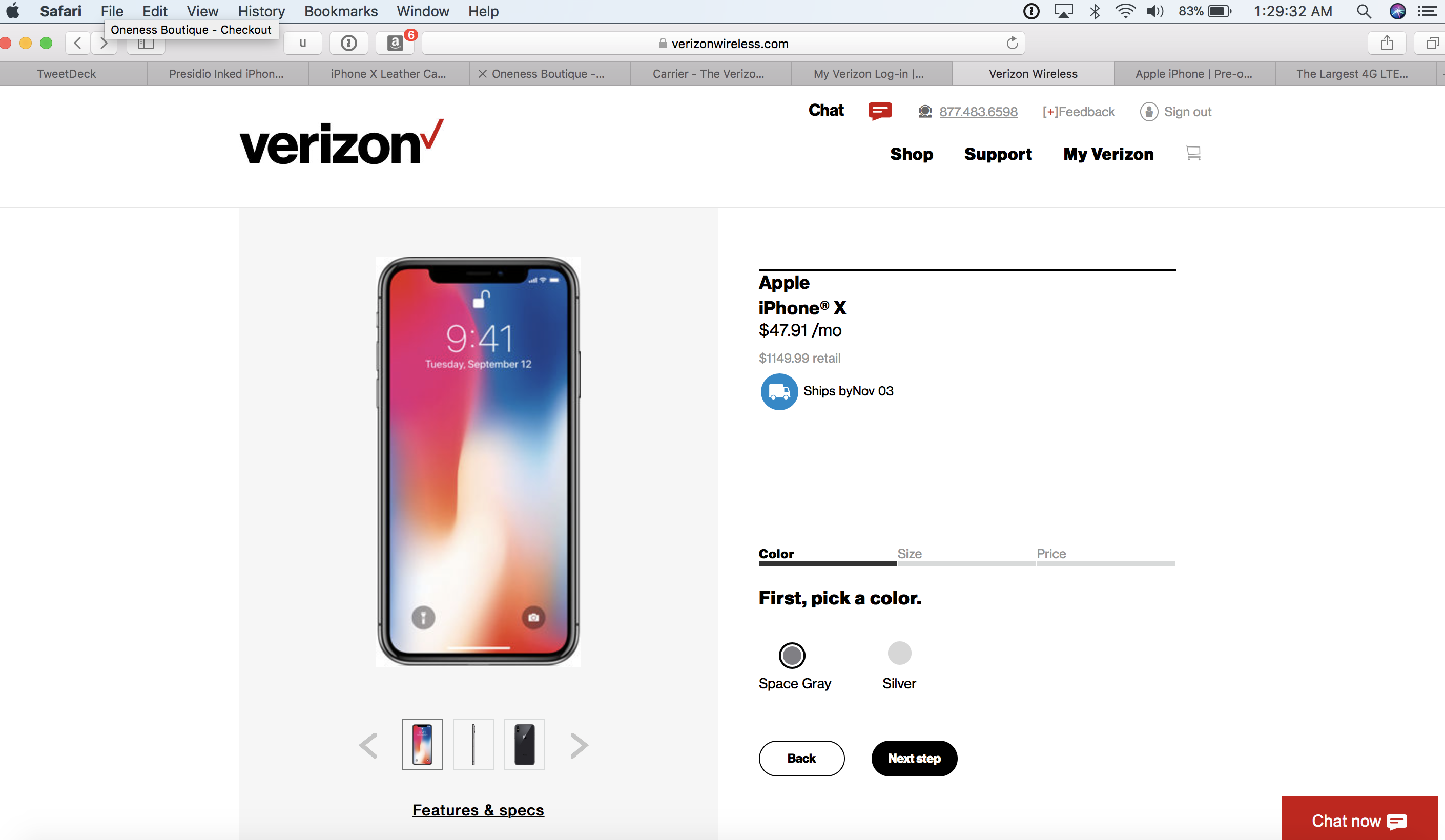Open the Features & specs link
Image resolution: width=1445 pixels, height=840 pixels.
point(478,810)
